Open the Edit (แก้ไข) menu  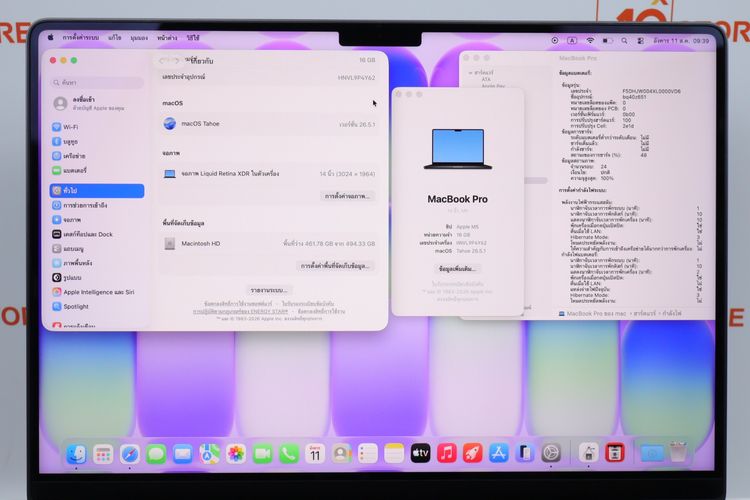115,37
